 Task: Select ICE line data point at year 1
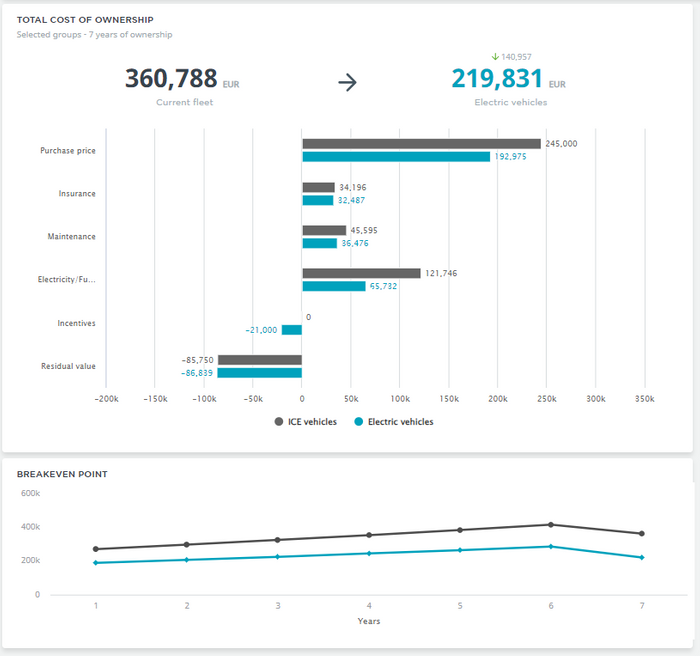(96, 549)
